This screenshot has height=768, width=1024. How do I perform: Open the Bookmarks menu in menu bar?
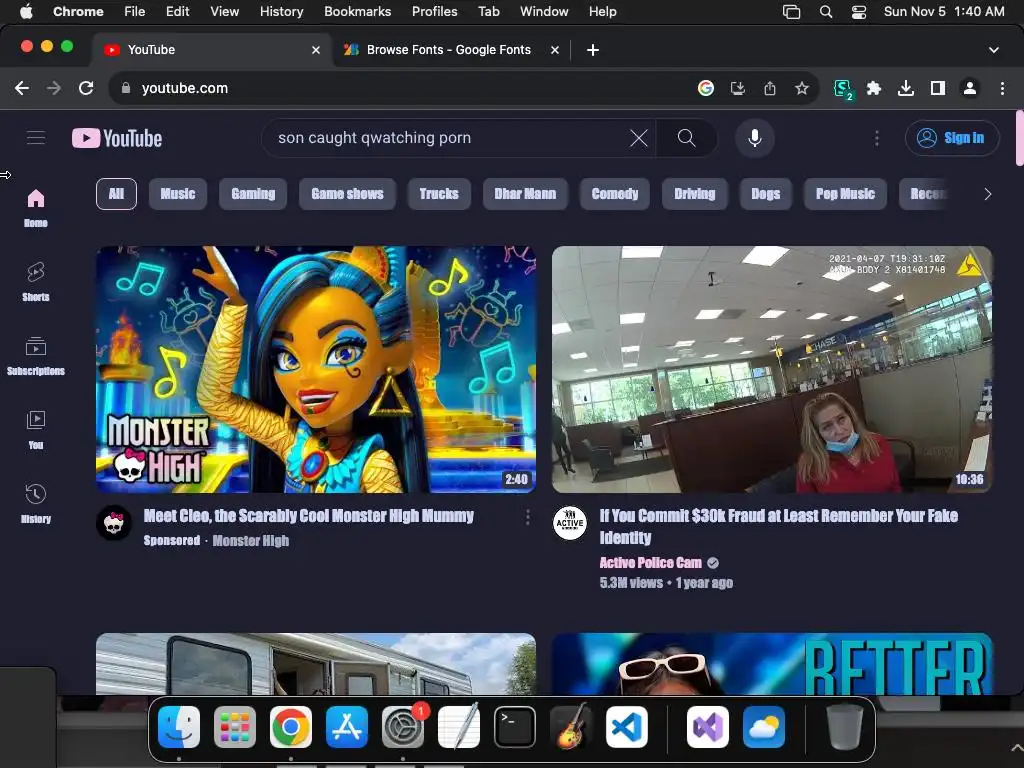tap(357, 11)
